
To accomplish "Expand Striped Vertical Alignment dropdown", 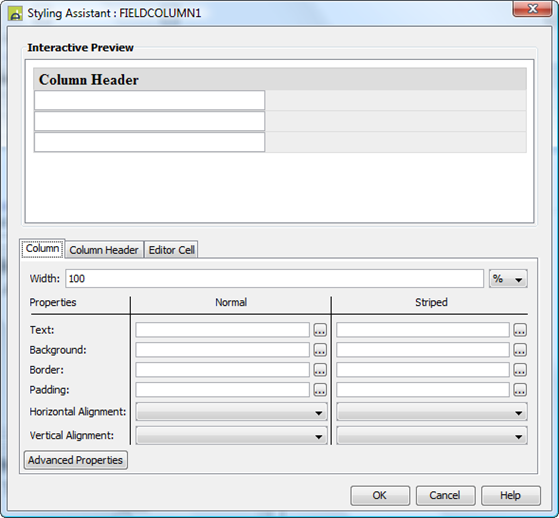I will click(x=432, y=435).
